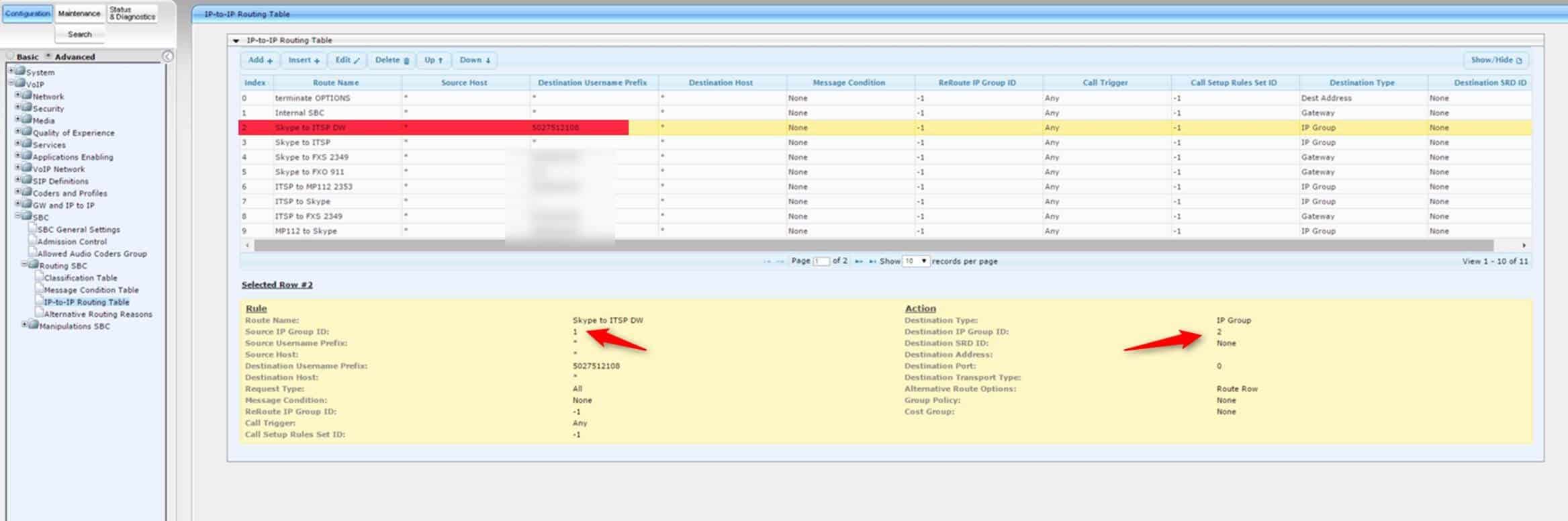Click the Add button

coord(260,60)
